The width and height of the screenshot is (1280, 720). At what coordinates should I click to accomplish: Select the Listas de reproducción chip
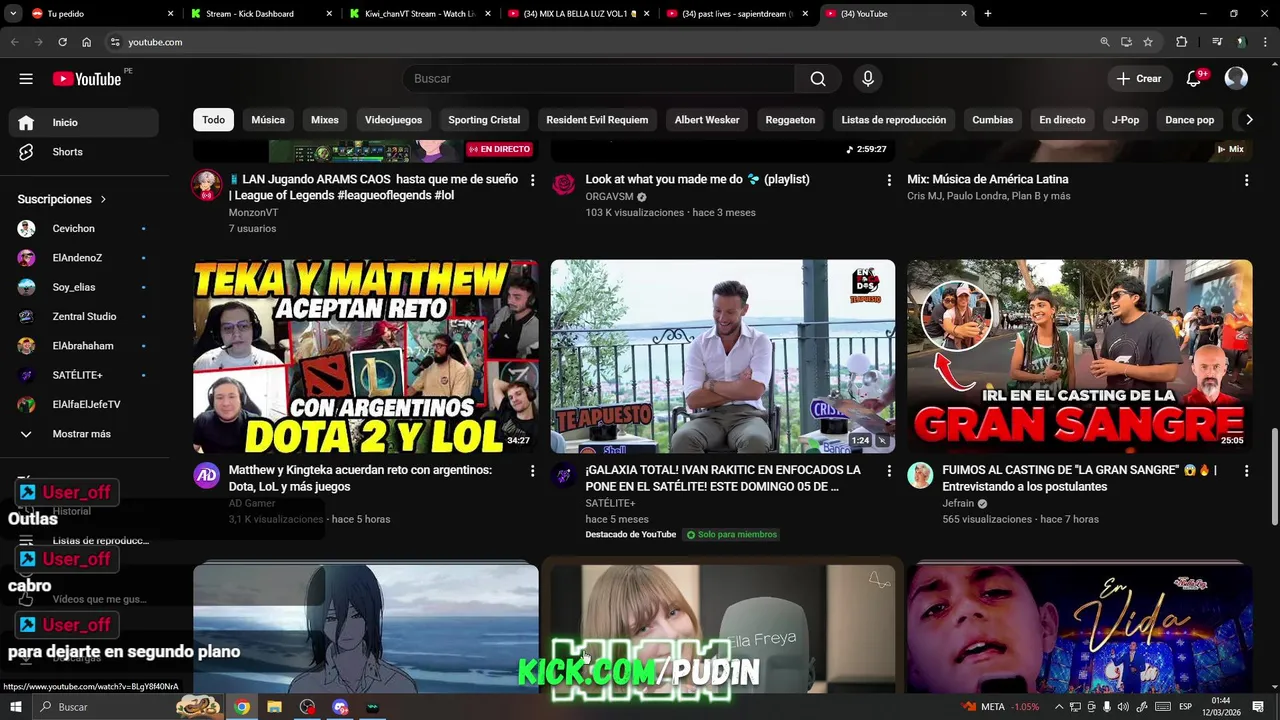(894, 120)
